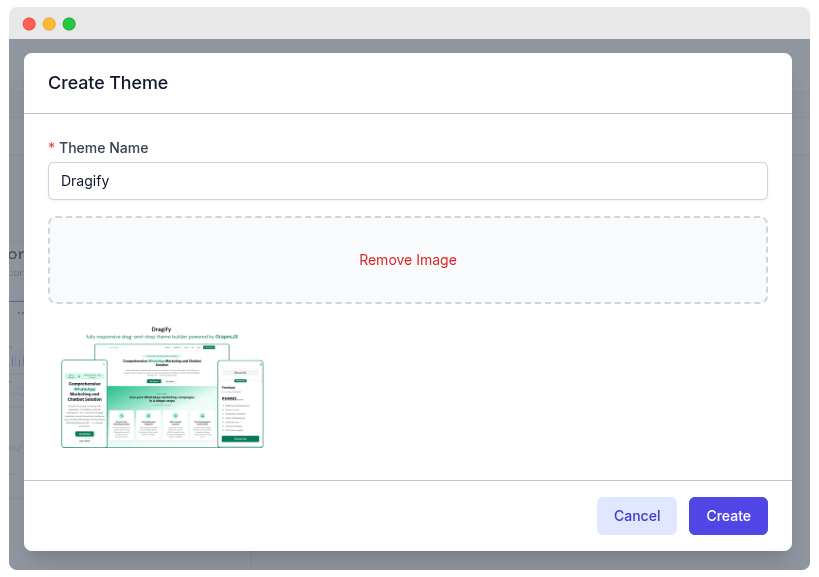Click the pricing panel in the preview thumbnail
This screenshot has height=577, width=819.
[240, 398]
